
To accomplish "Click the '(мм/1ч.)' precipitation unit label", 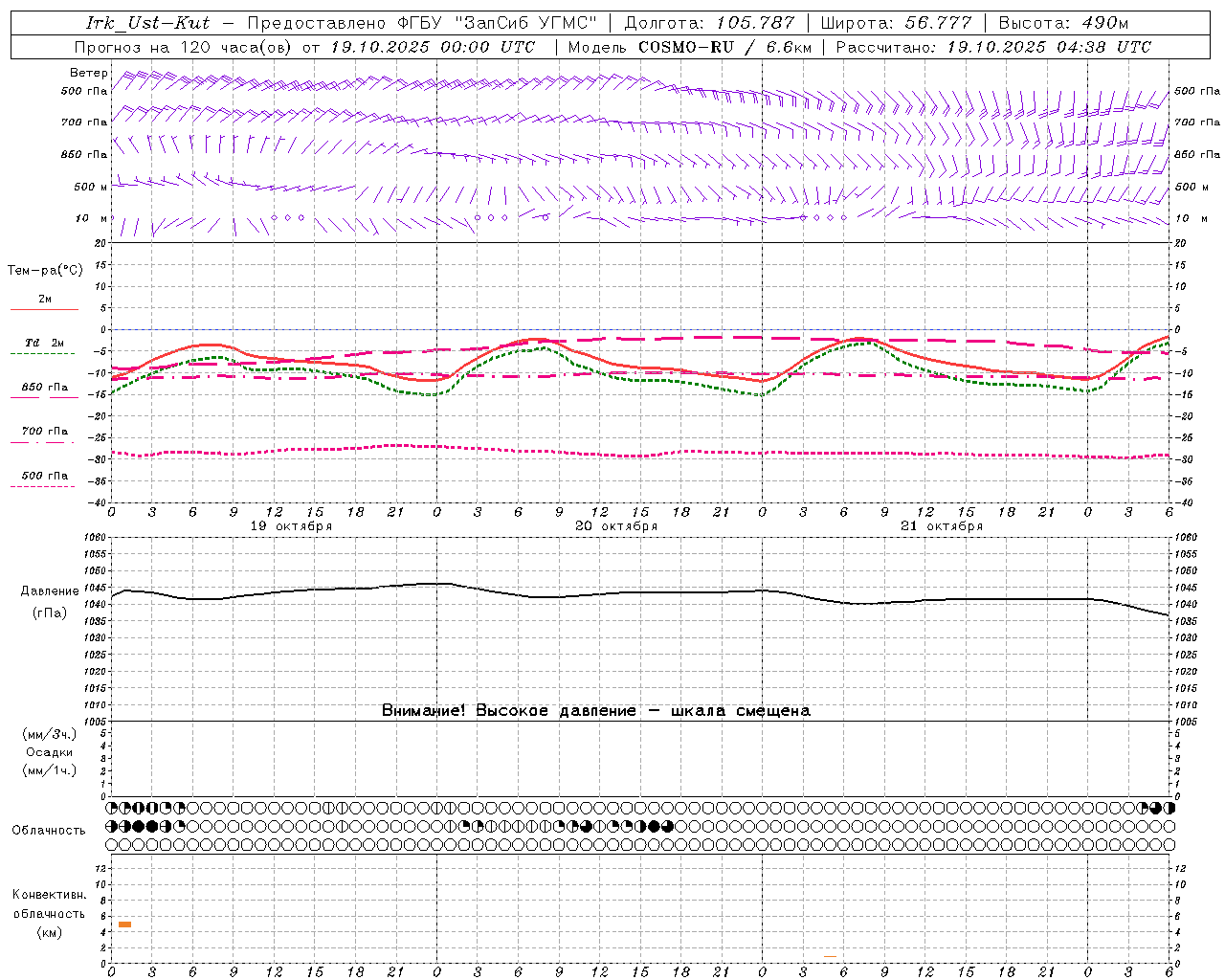I will click(x=50, y=770).
